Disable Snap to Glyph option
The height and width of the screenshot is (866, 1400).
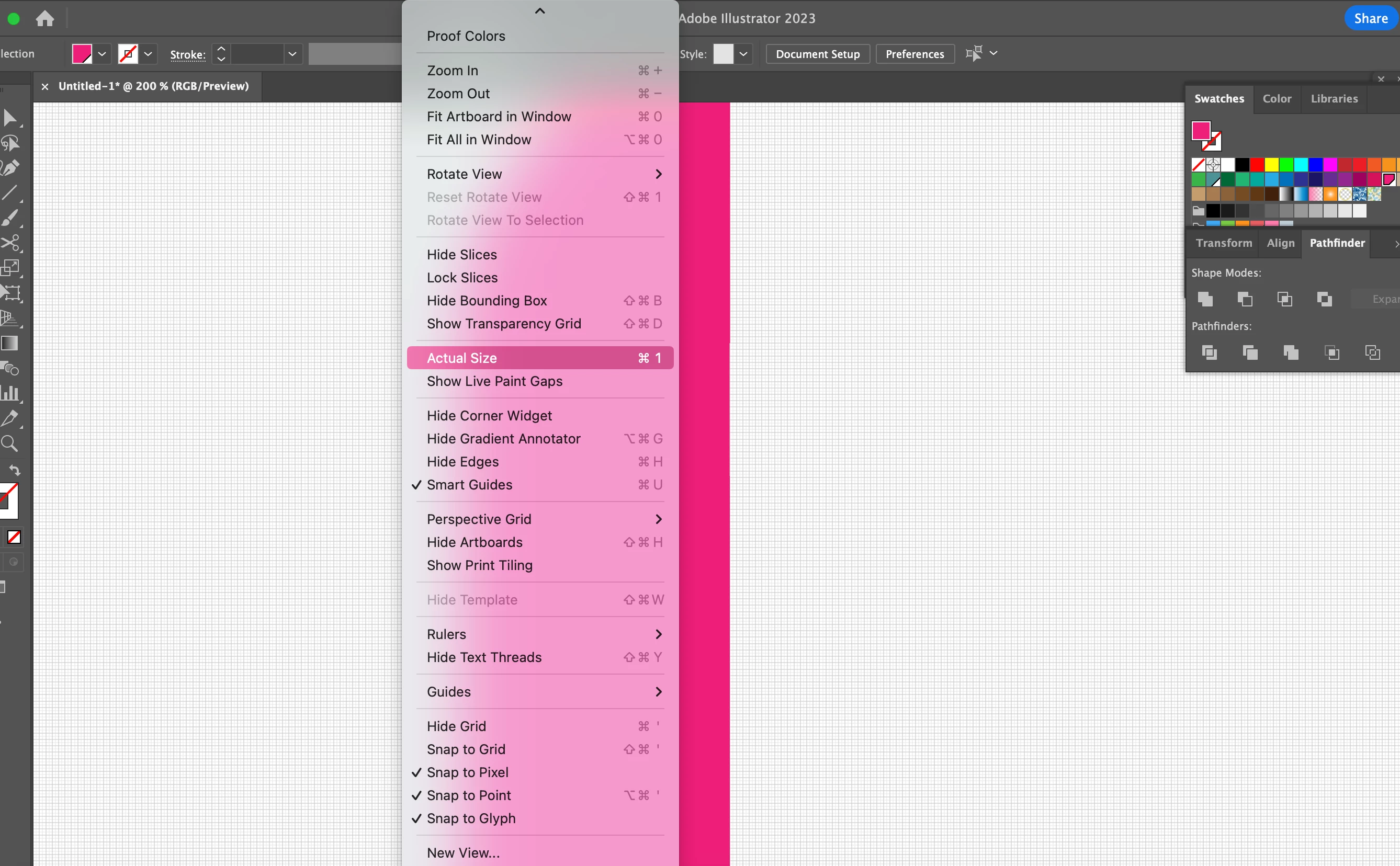[x=470, y=818]
